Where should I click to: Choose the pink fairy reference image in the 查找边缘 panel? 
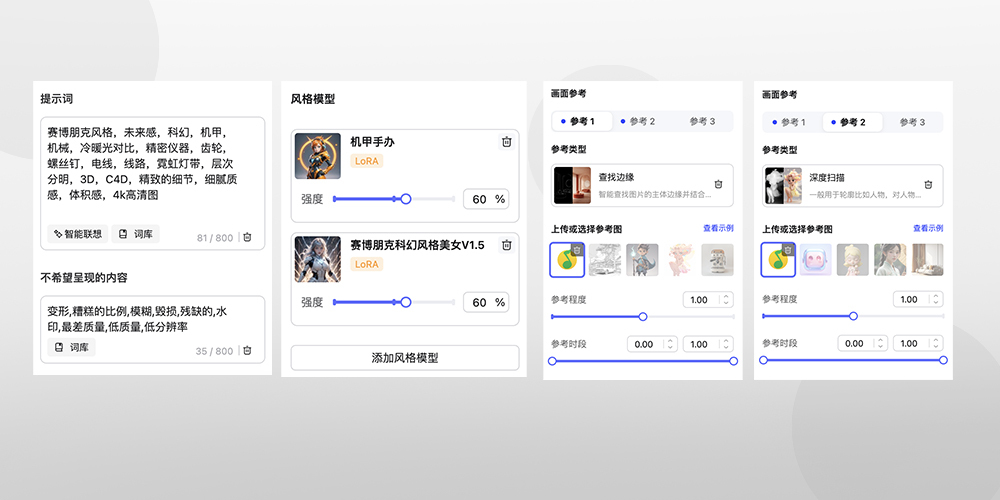click(x=680, y=260)
